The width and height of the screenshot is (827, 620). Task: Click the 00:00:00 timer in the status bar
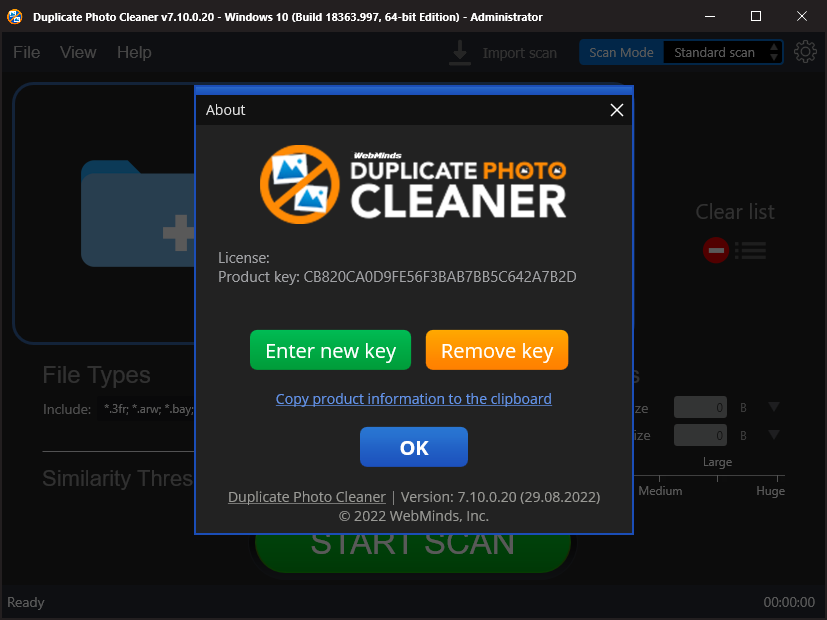click(789, 602)
